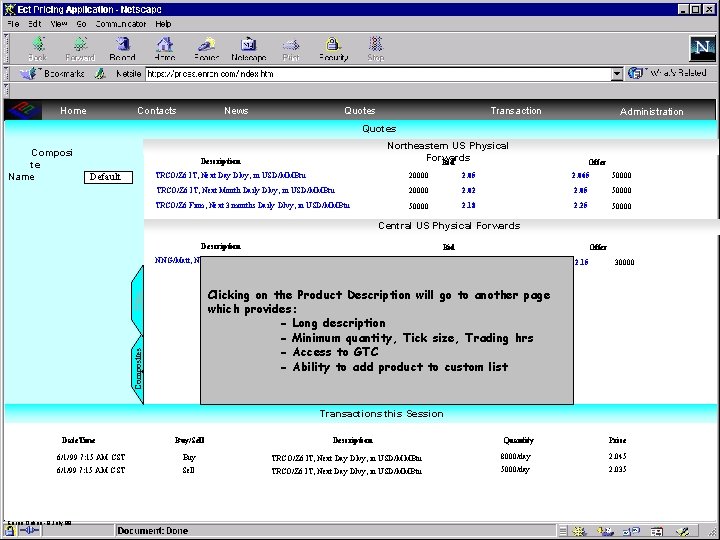Screen dimensions: 720x540
Task: Open the Administration navigation tab
Action: 651,112
